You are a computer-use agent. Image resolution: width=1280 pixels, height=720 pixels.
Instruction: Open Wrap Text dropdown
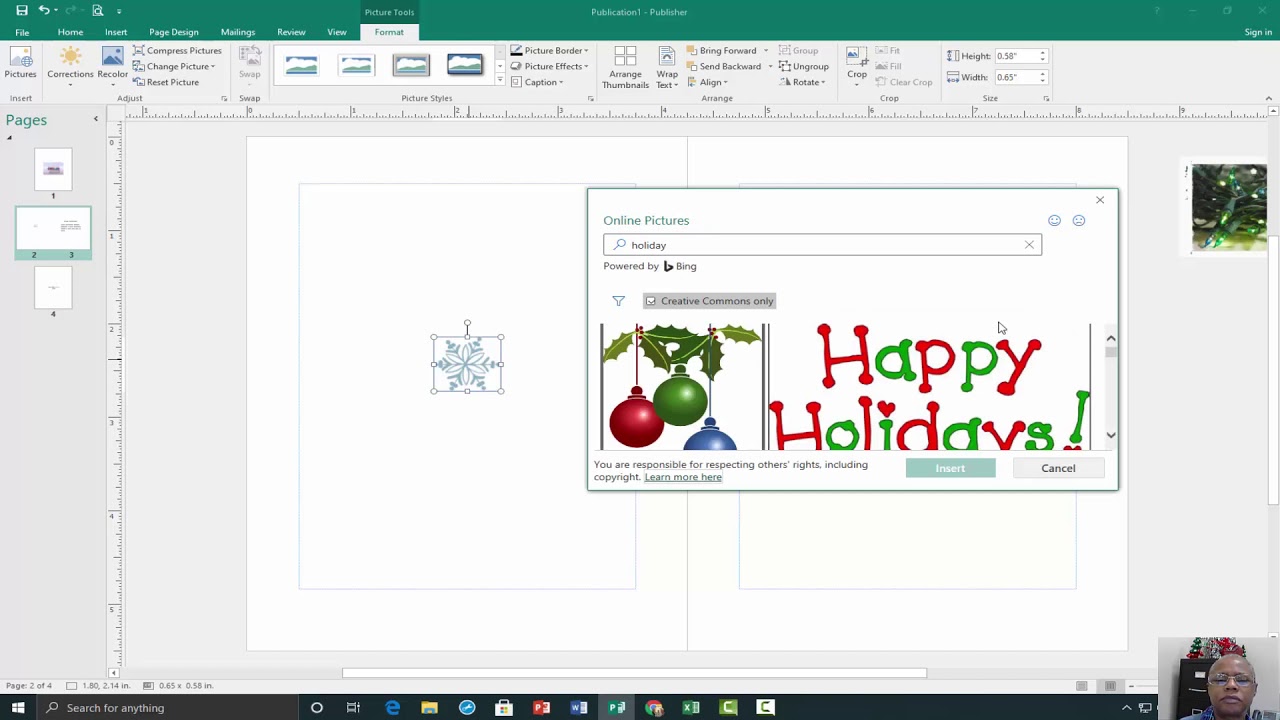tap(667, 67)
